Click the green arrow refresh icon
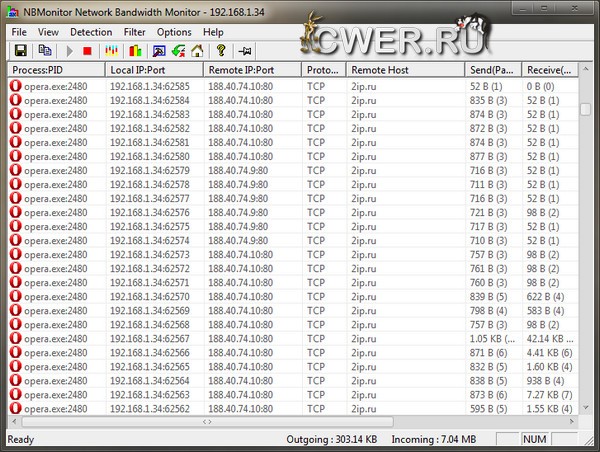Viewport: 600px width, 452px height. (177, 50)
